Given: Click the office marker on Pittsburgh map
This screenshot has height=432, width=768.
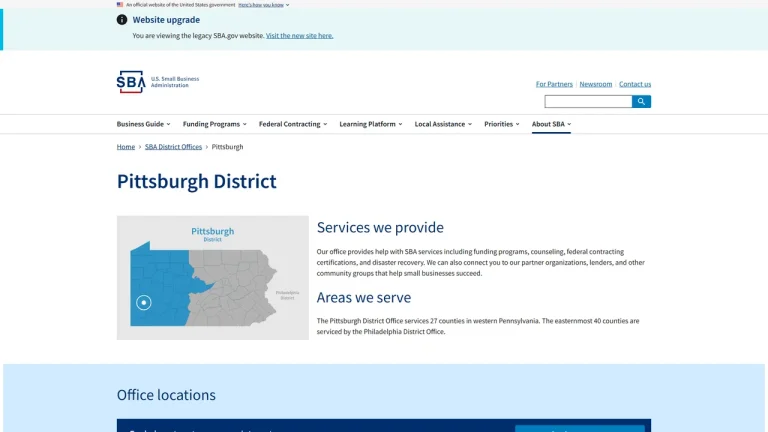Looking at the screenshot, I should coord(144,303).
